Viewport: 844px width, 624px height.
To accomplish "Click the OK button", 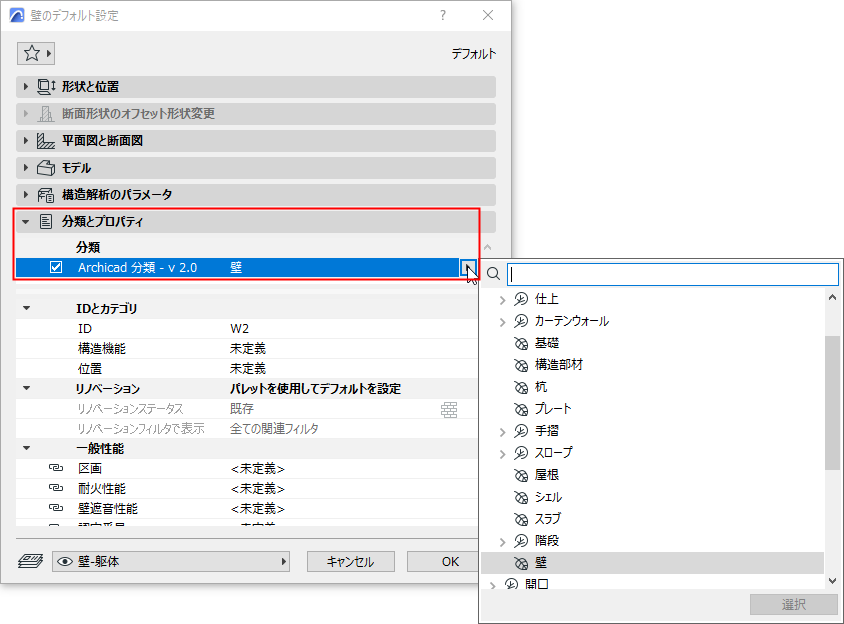I will click(x=442, y=562).
